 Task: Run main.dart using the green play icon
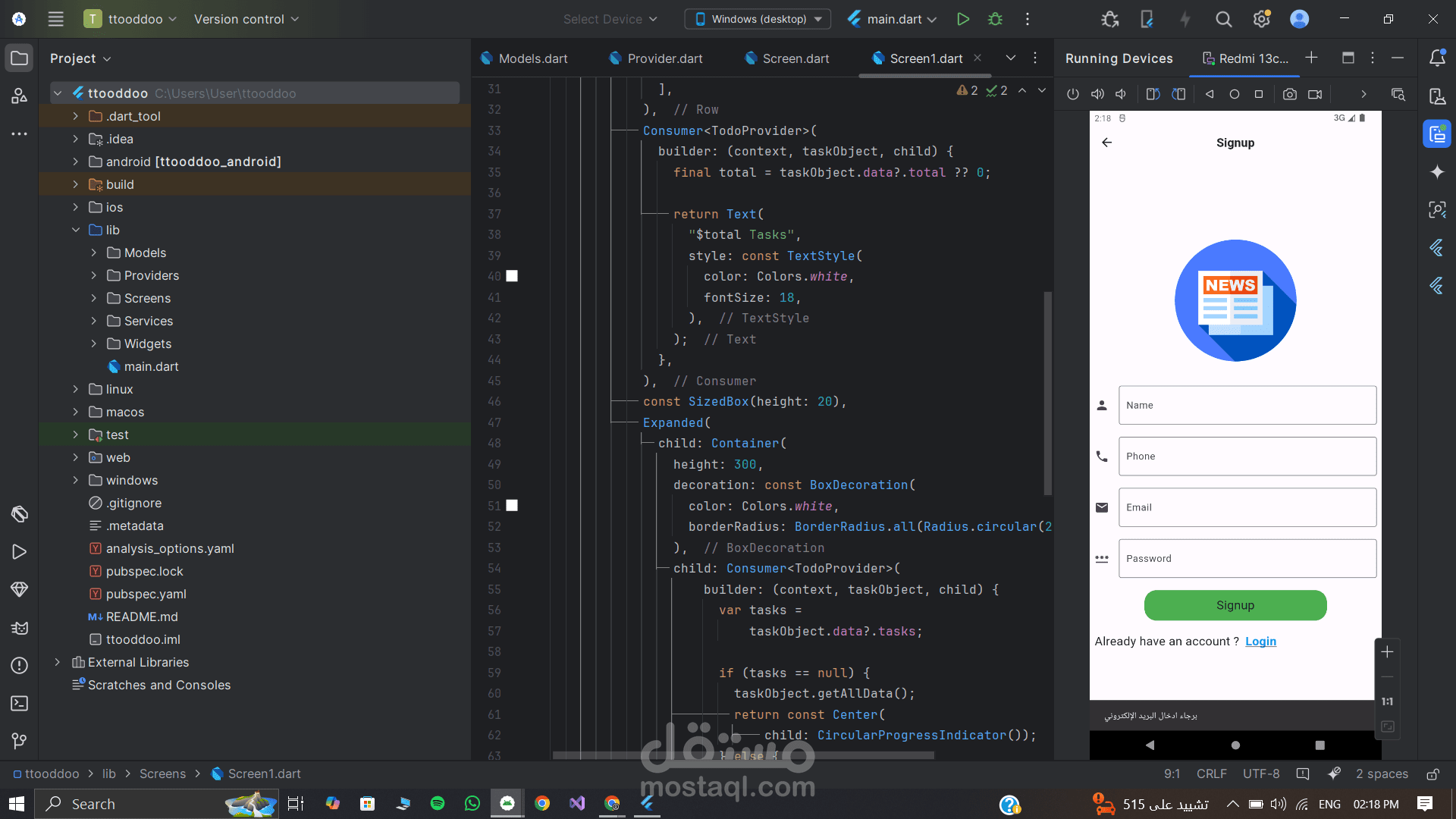pyautogui.click(x=963, y=19)
